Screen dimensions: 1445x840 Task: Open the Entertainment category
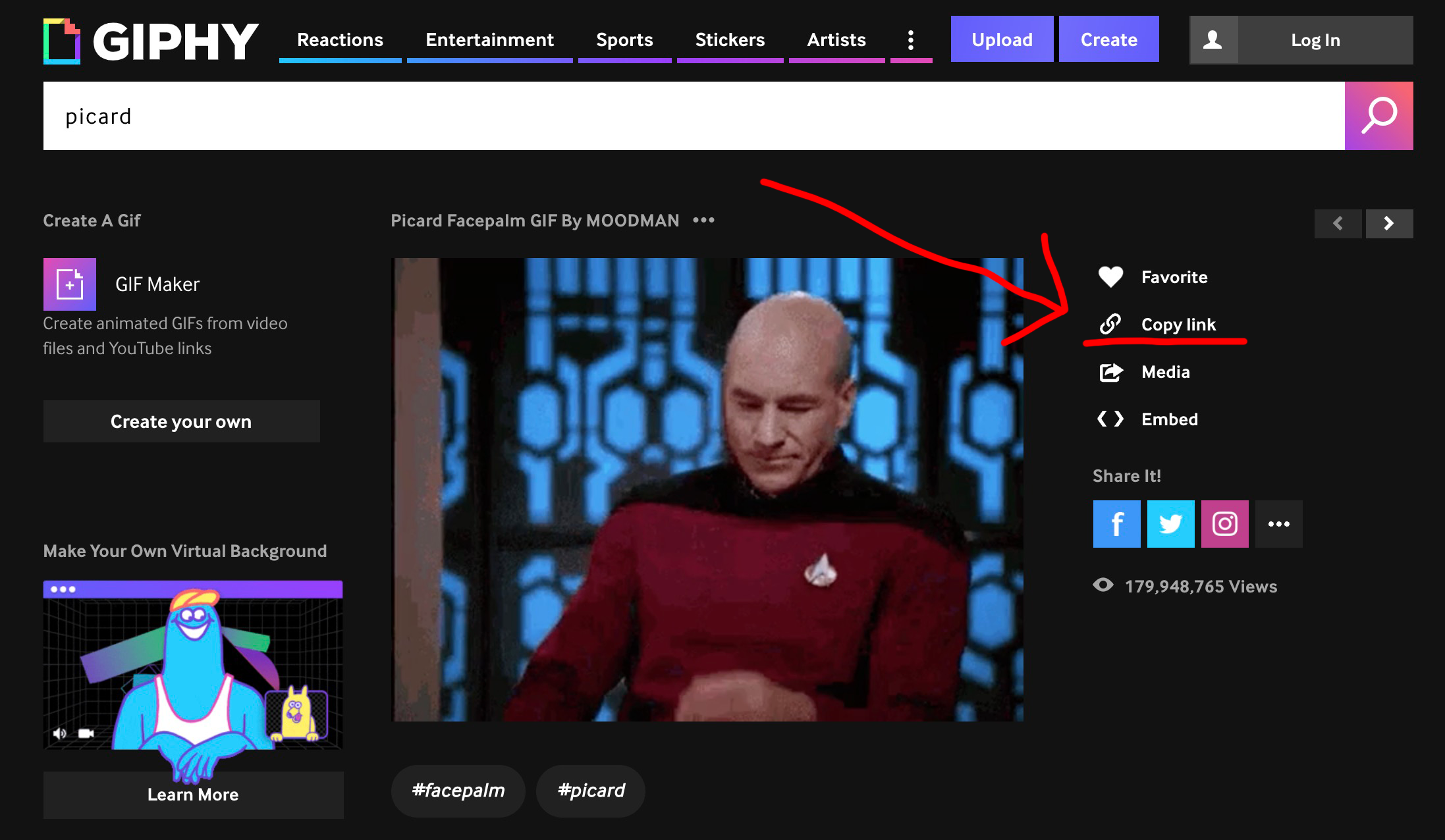489,39
